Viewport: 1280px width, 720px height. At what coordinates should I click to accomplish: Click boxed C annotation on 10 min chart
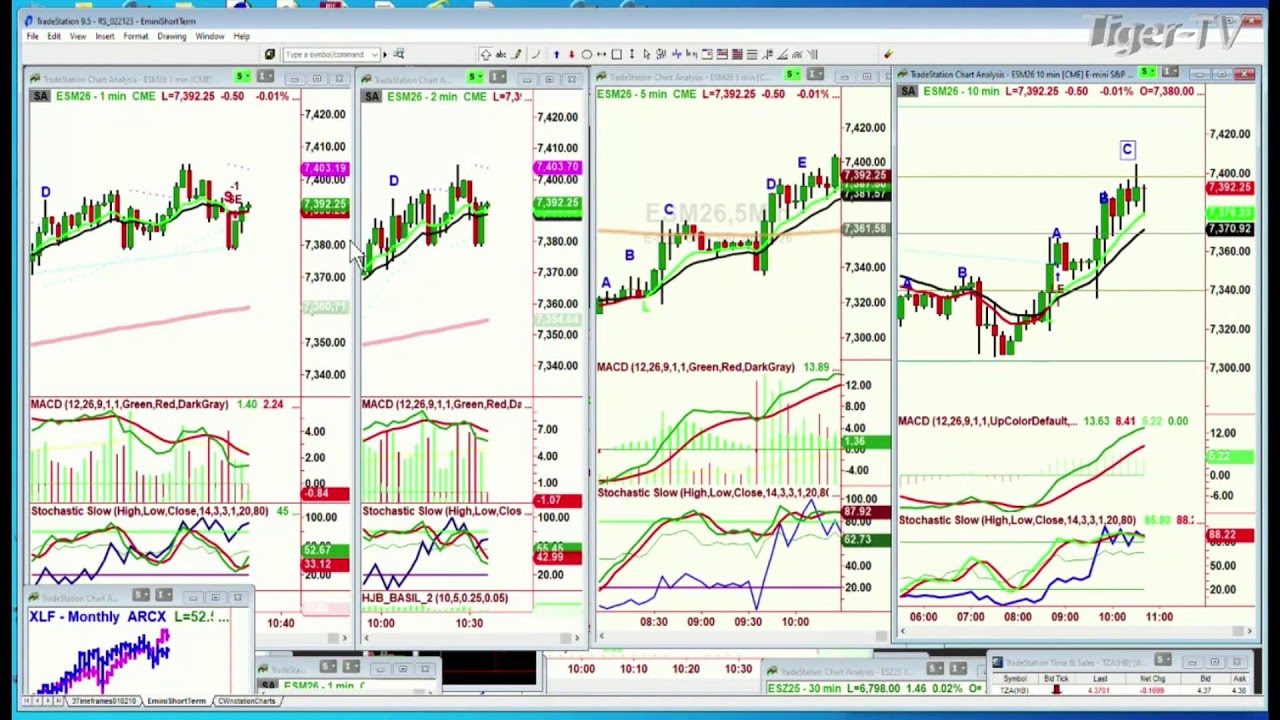click(x=1127, y=150)
